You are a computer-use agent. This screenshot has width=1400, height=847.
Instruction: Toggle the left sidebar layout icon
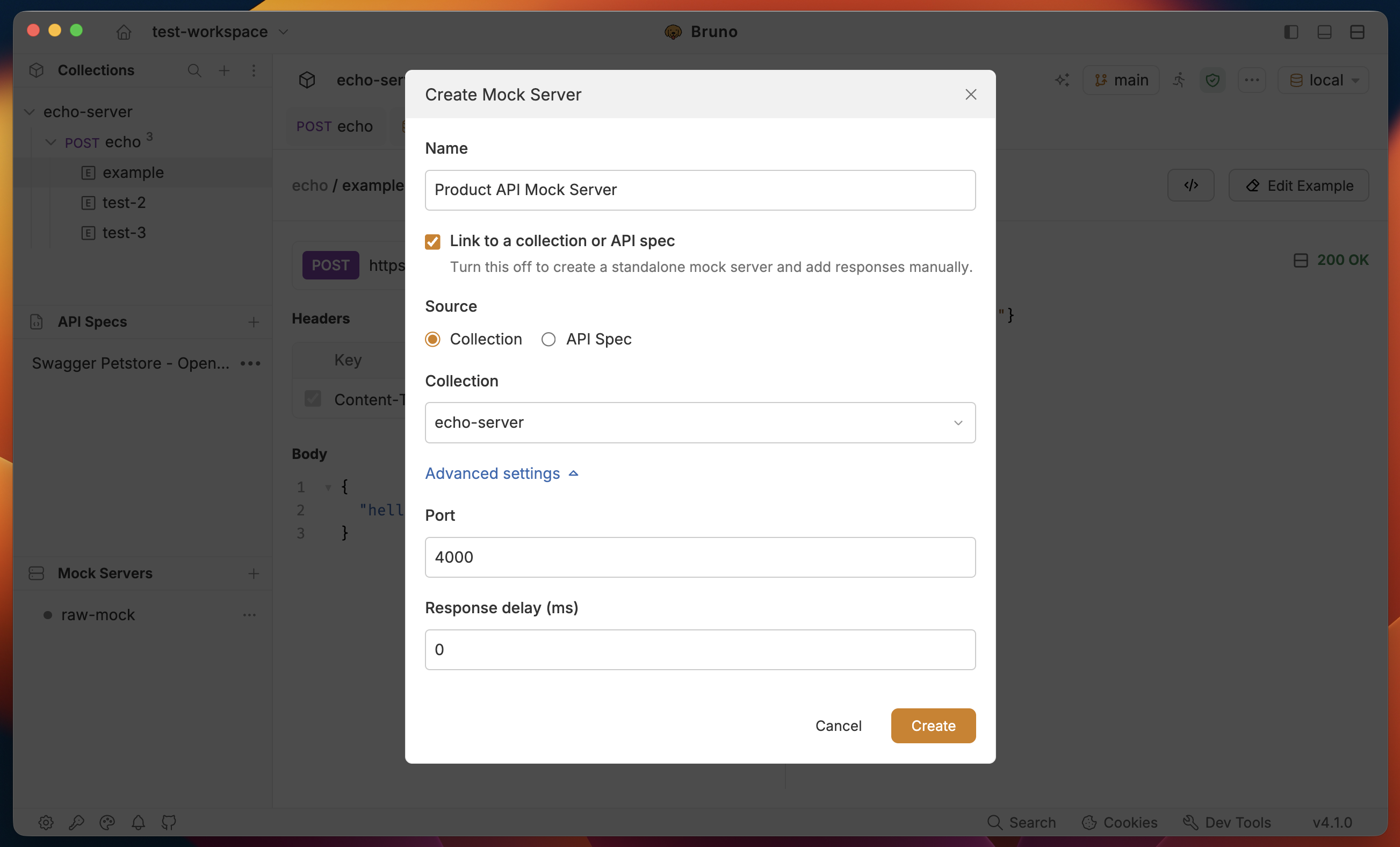(x=1291, y=32)
